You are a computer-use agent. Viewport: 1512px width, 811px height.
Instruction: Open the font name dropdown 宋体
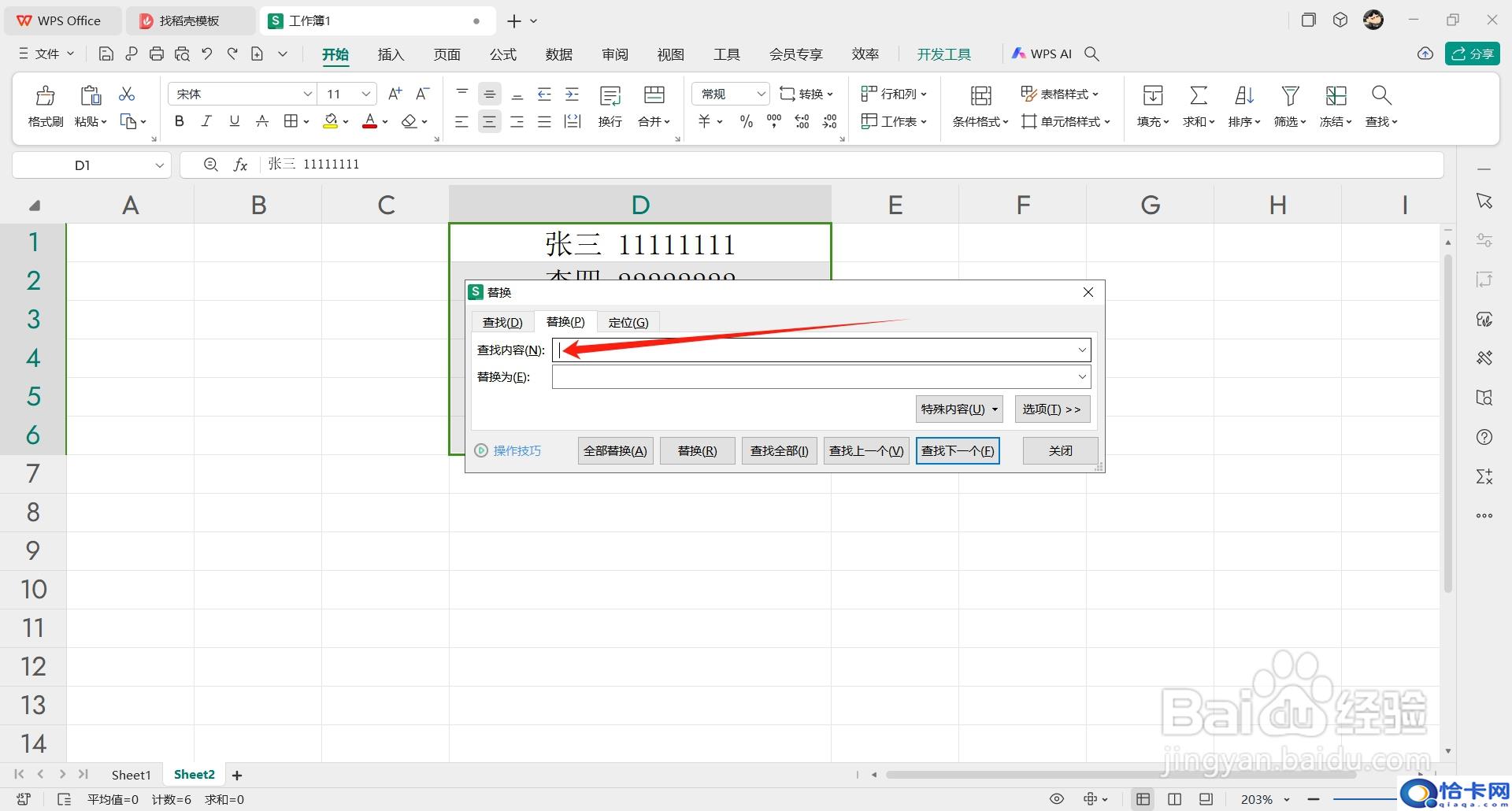coord(308,94)
